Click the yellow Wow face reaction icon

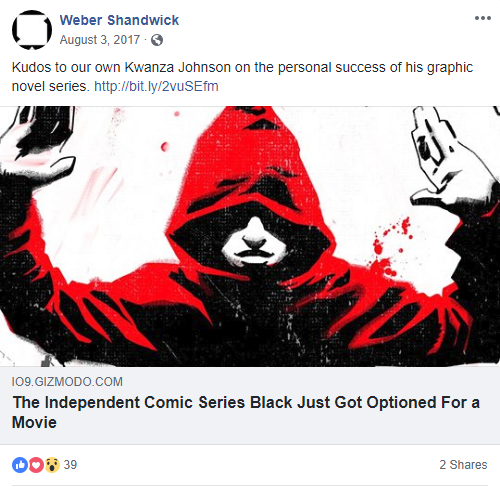(52, 465)
